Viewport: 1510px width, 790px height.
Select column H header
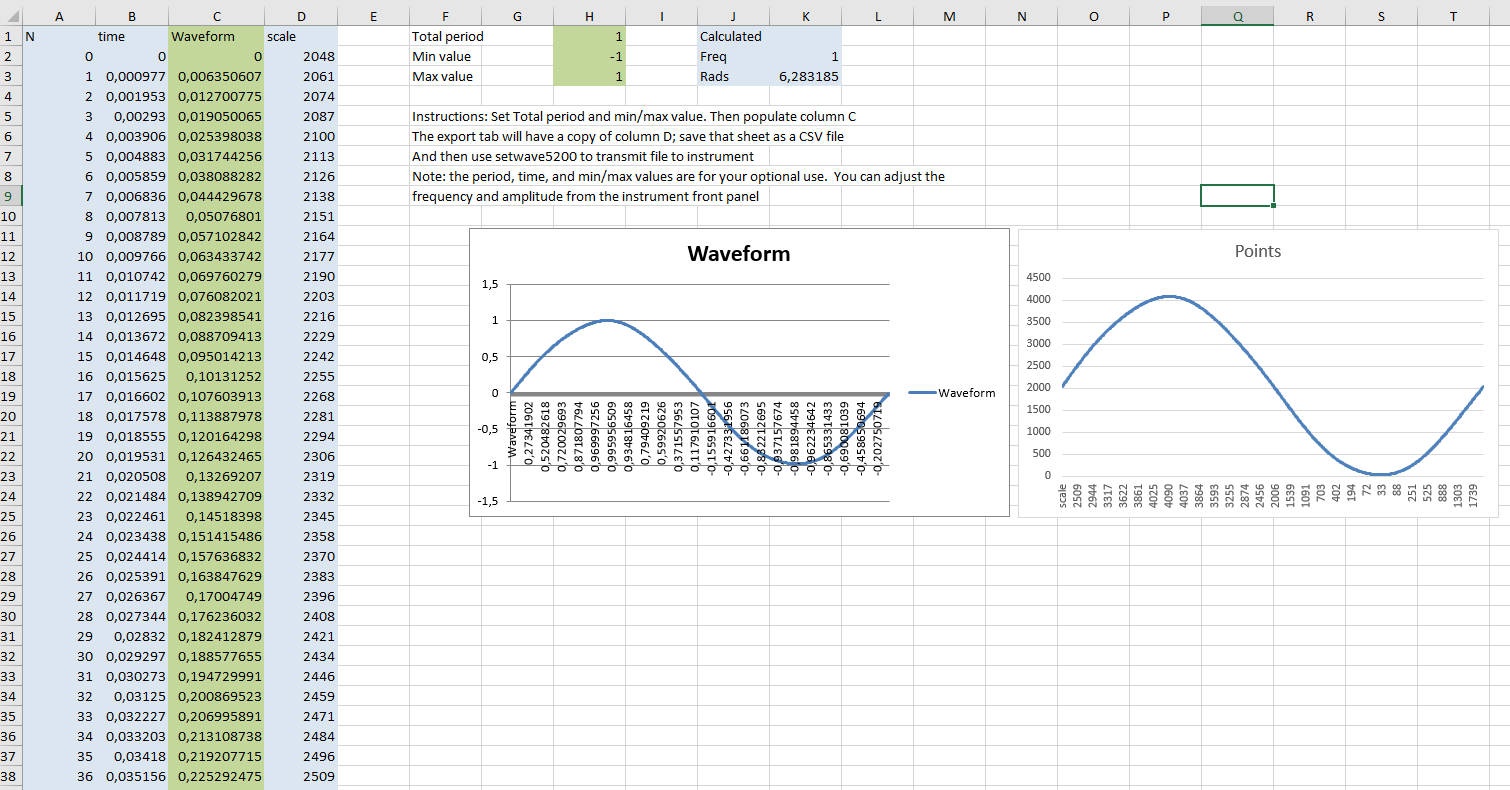coord(589,15)
